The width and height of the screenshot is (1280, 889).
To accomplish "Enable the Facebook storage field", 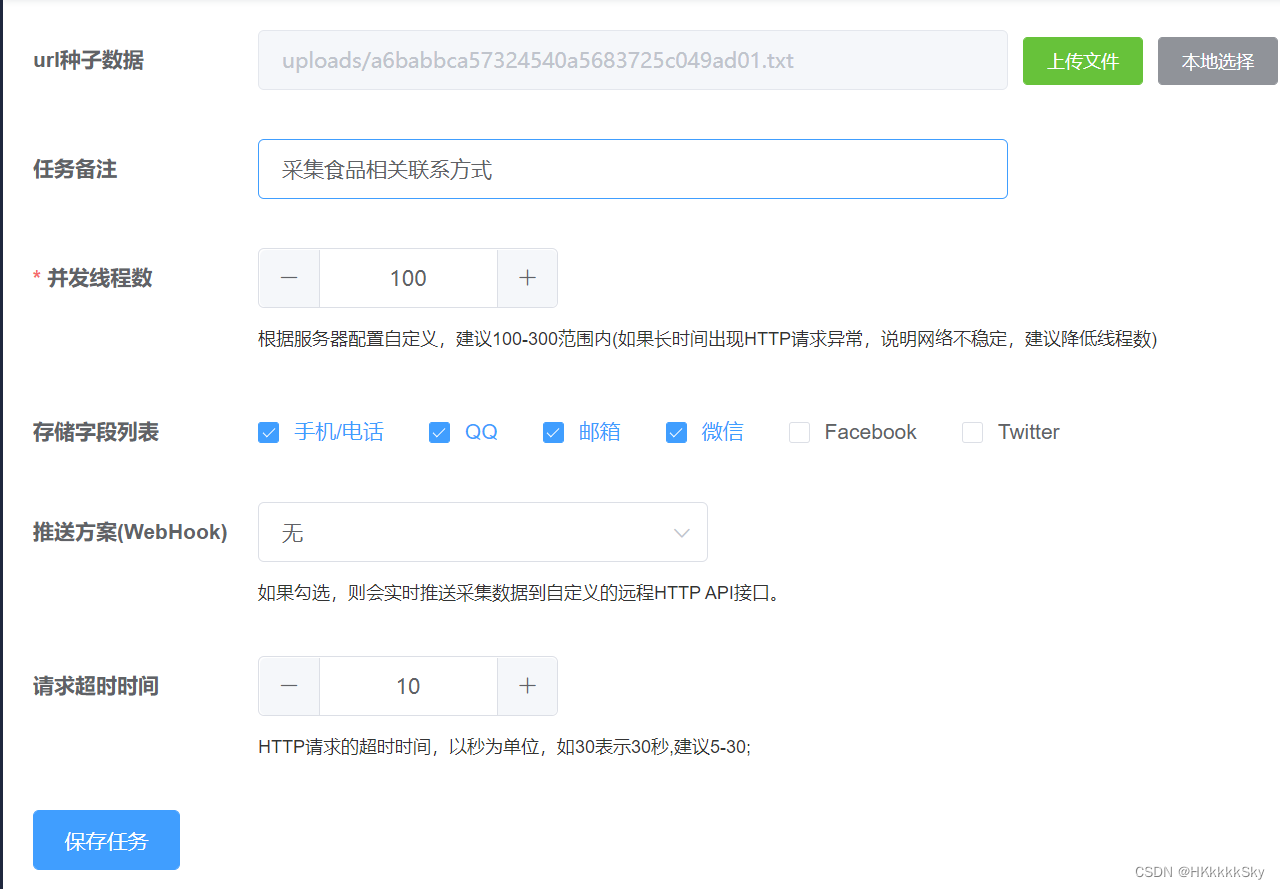I will tap(799, 432).
